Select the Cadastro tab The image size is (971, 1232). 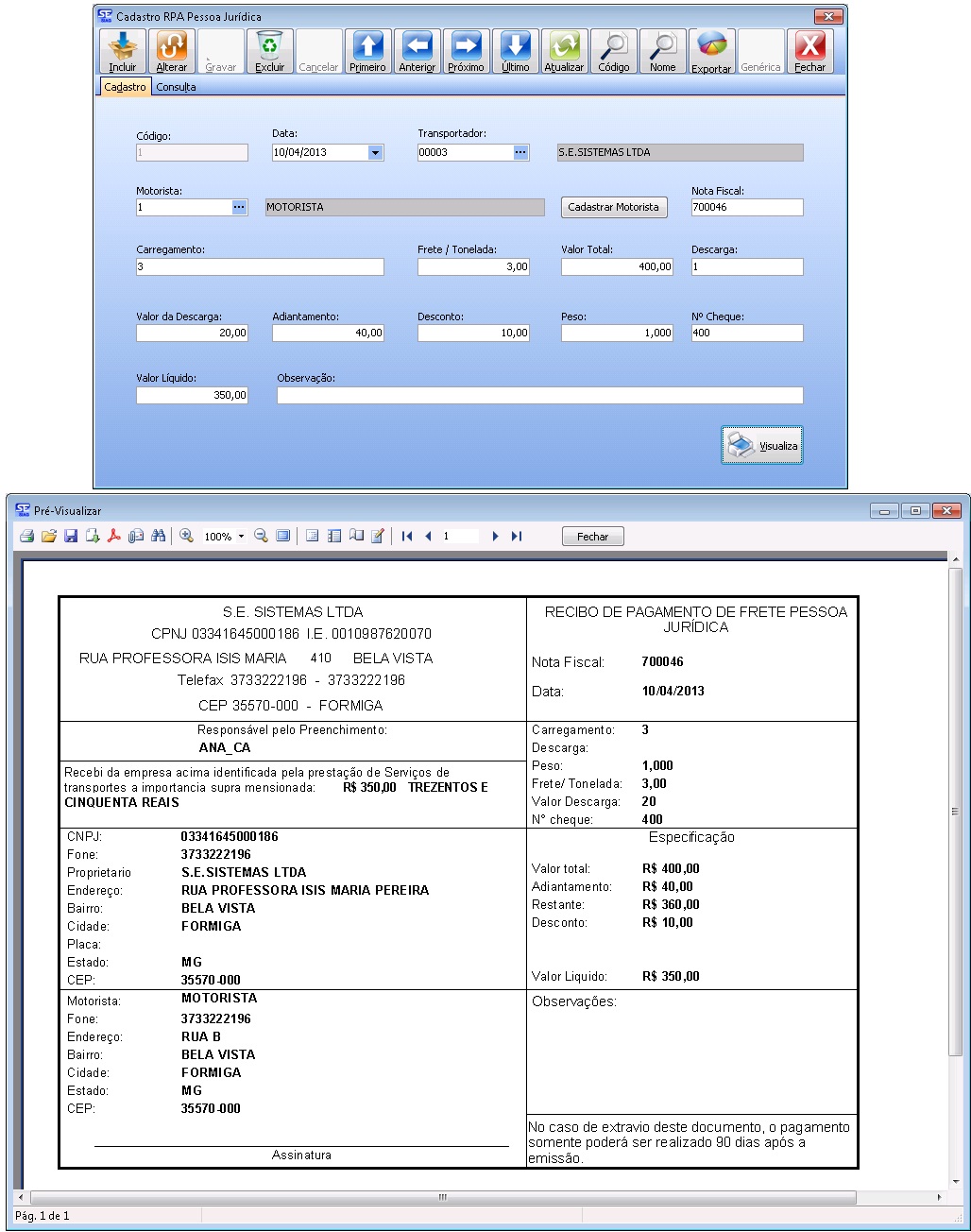(x=125, y=87)
